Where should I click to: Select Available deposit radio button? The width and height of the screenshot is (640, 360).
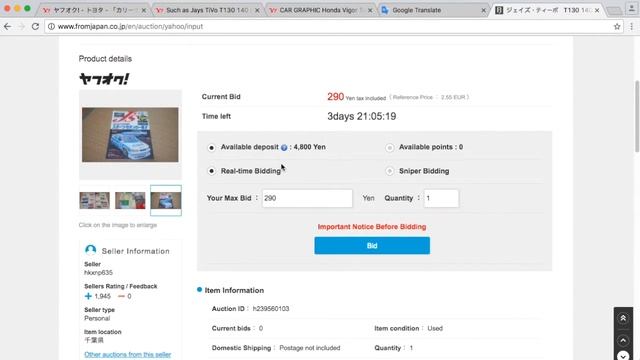coord(211,147)
